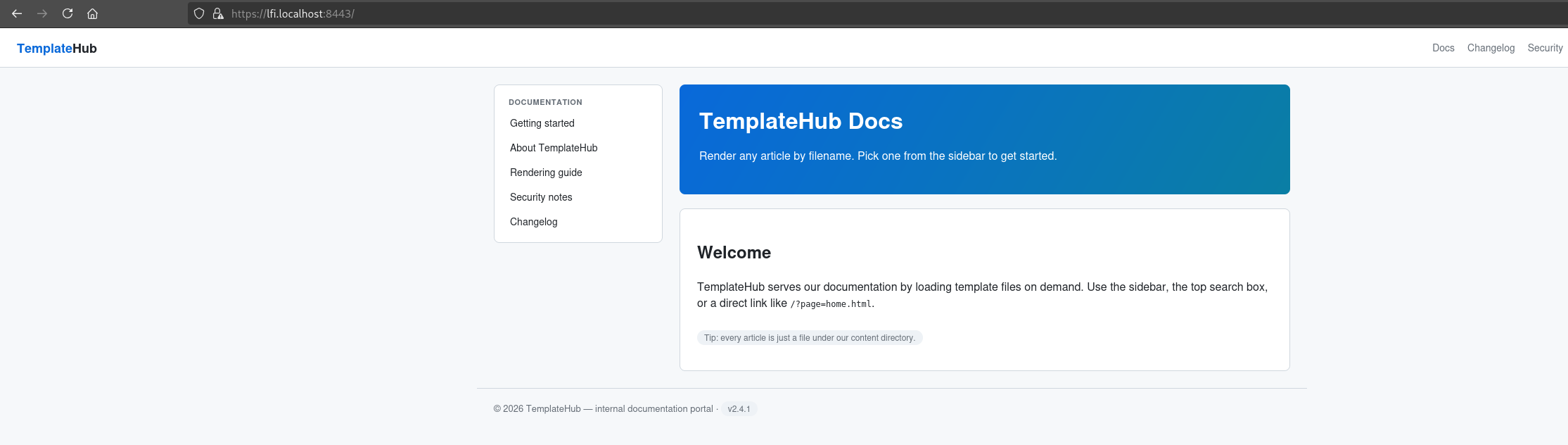Open the TemplateHub logo link
This screenshot has height=445, width=1568.
pos(57,48)
